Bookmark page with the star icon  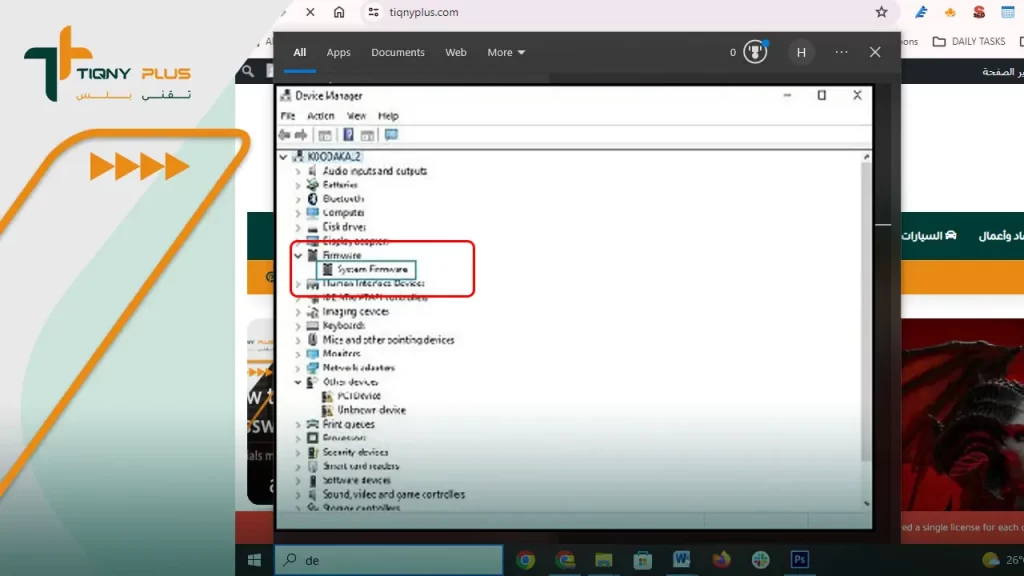click(x=881, y=12)
